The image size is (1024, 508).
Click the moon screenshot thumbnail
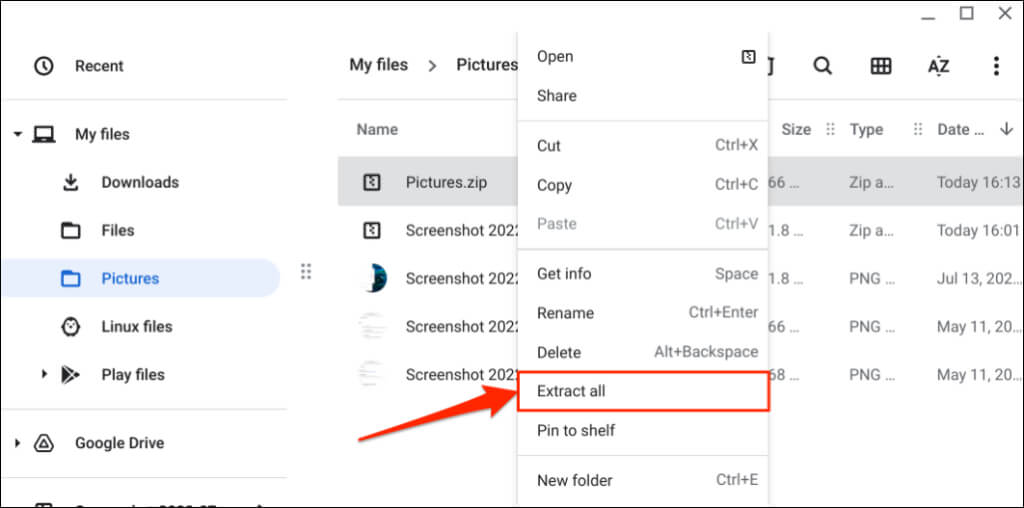[x=372, y=278]
